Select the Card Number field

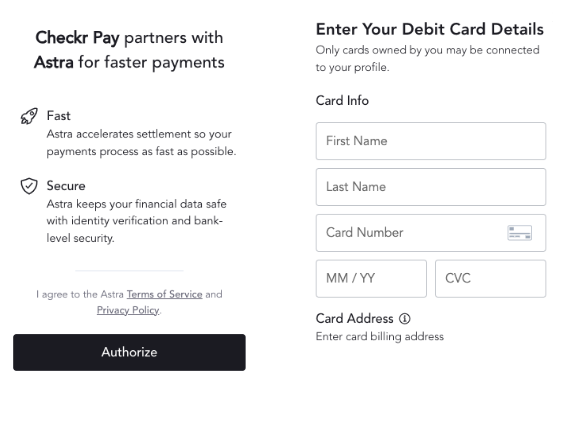[x=431, y=233]
